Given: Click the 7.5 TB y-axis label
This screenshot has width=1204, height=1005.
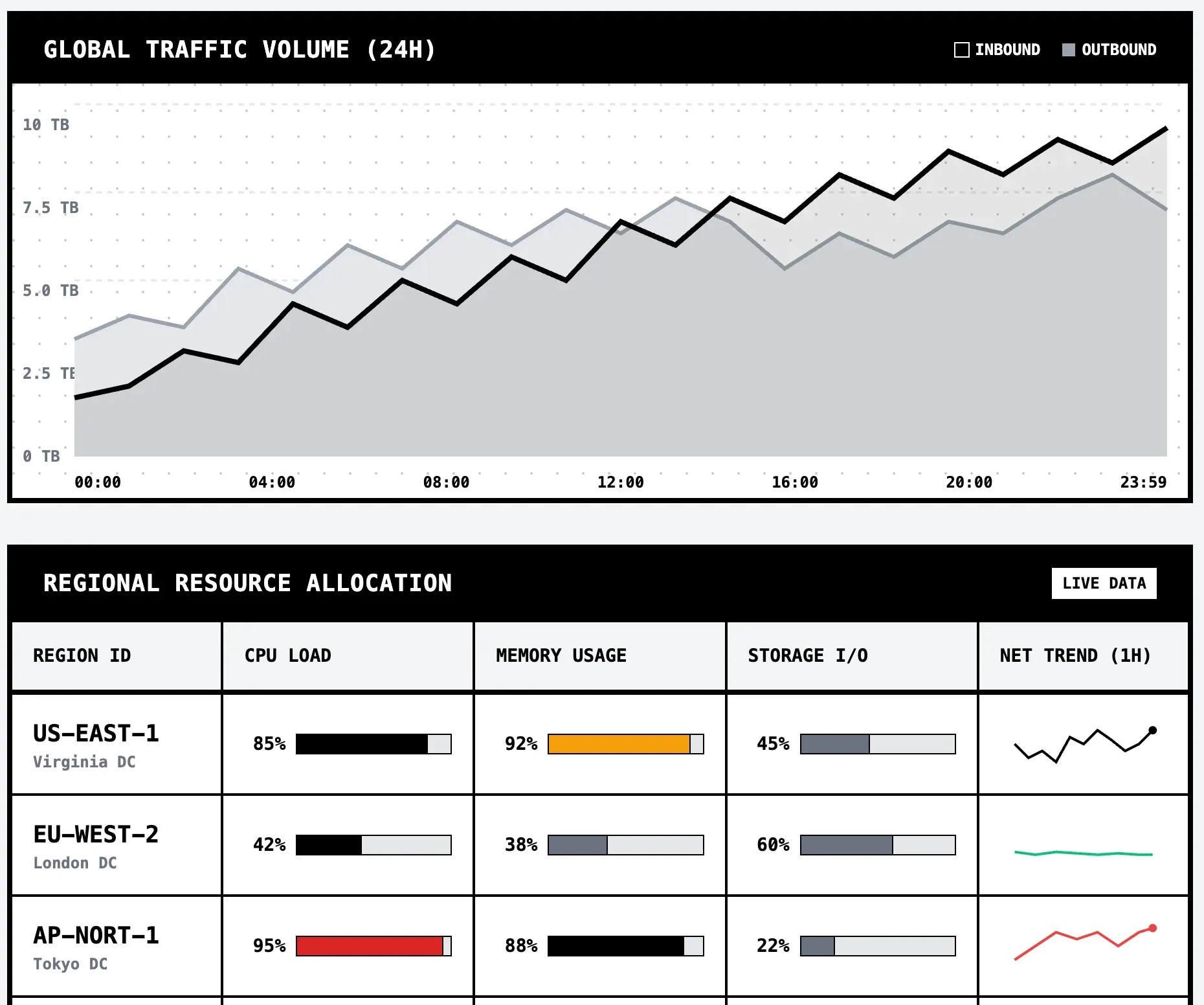Looking at the screenshot, I should (x=50, y=208).
